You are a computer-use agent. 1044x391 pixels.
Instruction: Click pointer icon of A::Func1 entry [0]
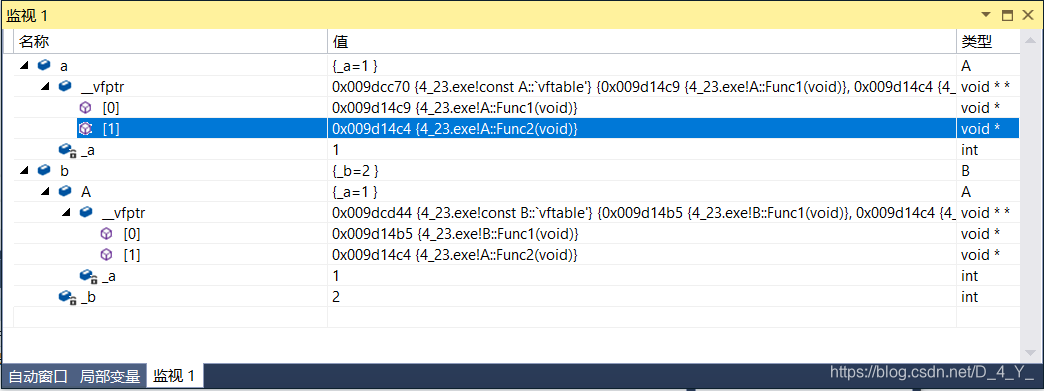point(85,107)
